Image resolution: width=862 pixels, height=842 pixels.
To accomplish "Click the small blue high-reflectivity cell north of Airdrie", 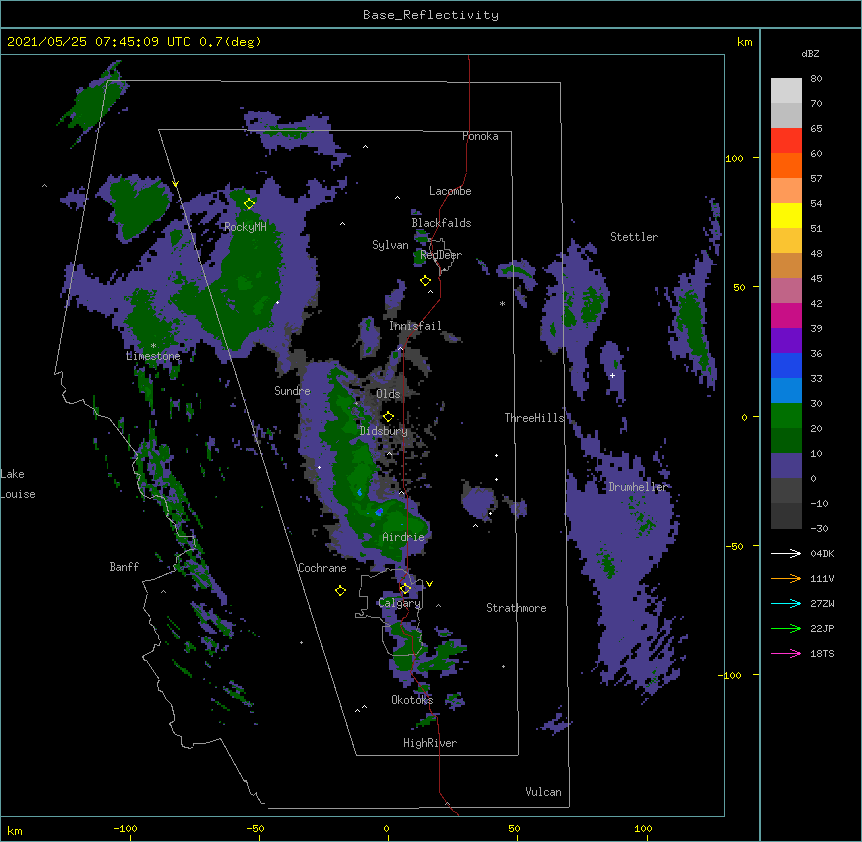I will tap(379, 512).
